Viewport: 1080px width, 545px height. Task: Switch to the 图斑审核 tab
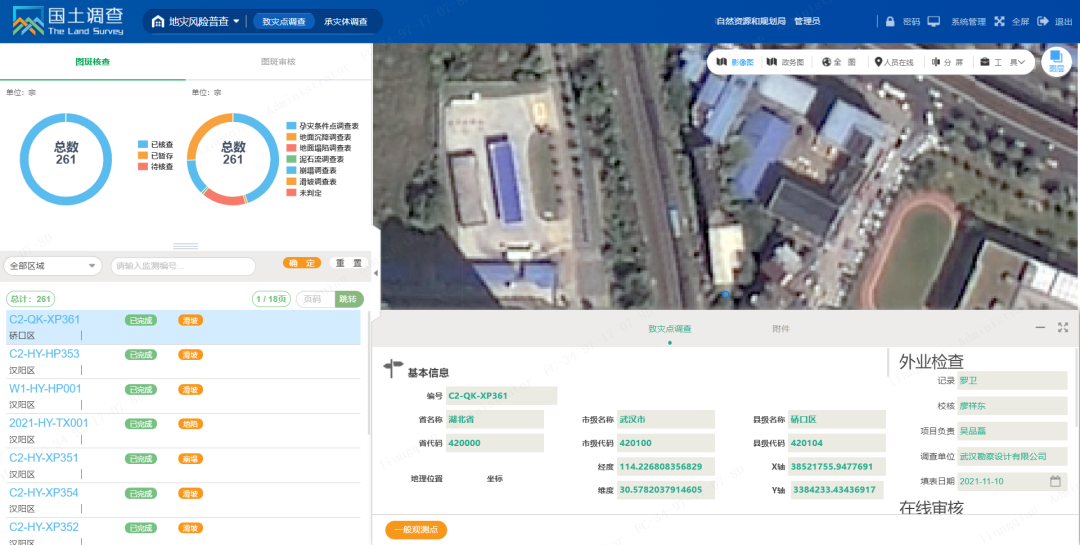(x=278, y=62)
